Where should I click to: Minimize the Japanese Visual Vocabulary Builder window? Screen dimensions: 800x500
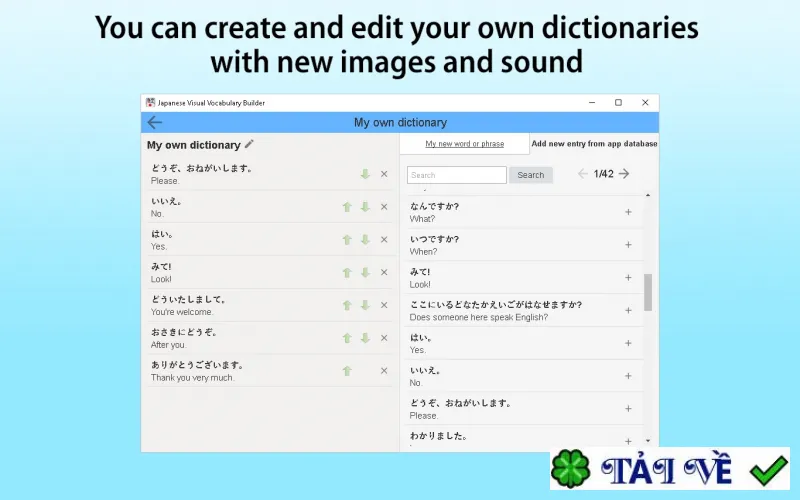click(592, 103)
